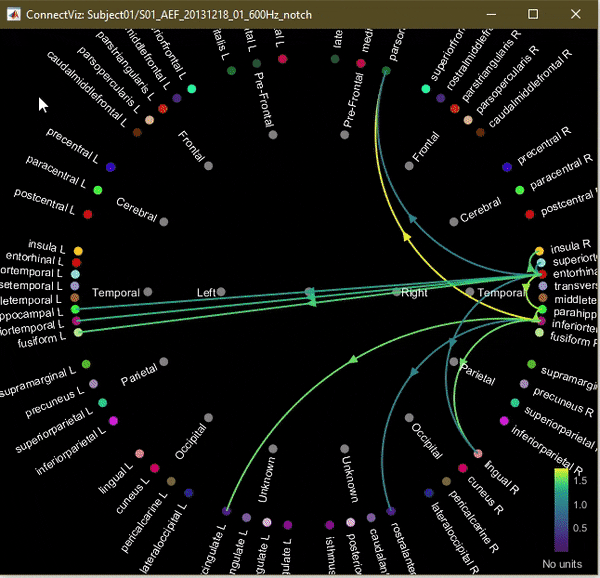
Task: Expand the right Frontal lobe node
Action: click(409, 165)
